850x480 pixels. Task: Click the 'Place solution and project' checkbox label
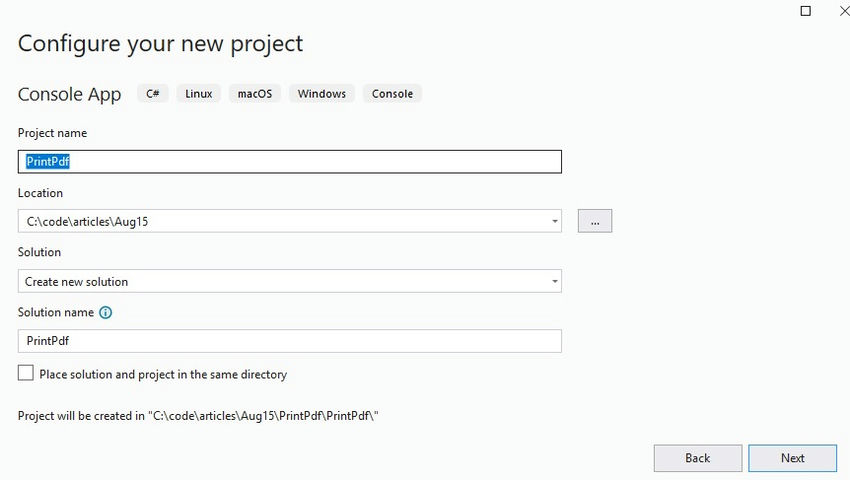163,374
